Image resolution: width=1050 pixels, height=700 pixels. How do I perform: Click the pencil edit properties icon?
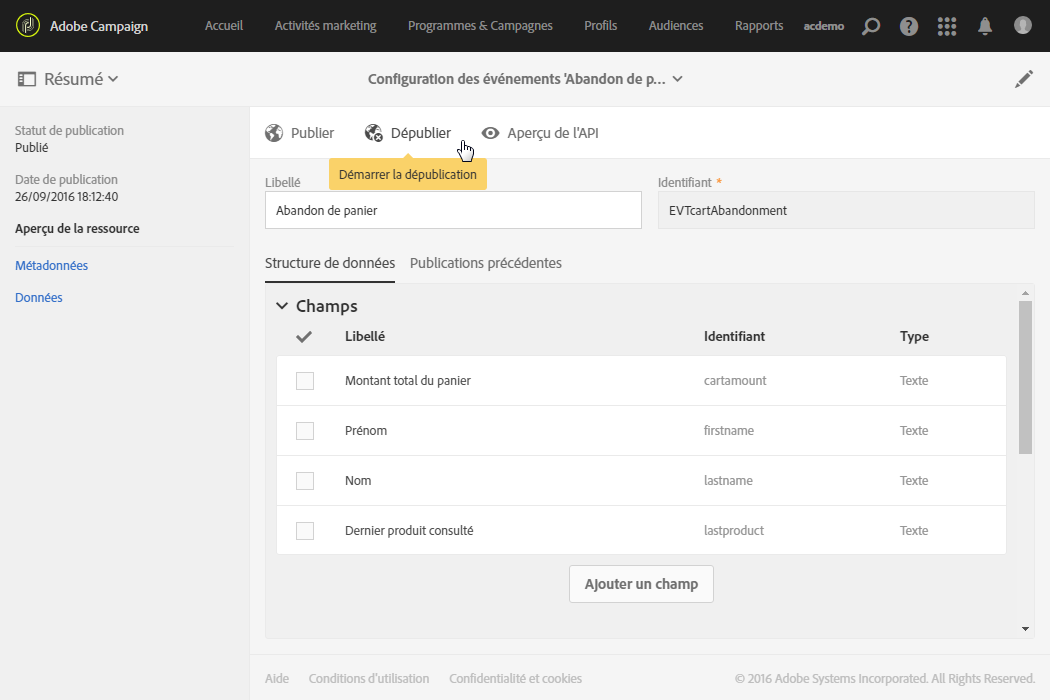pos(1024,79)
